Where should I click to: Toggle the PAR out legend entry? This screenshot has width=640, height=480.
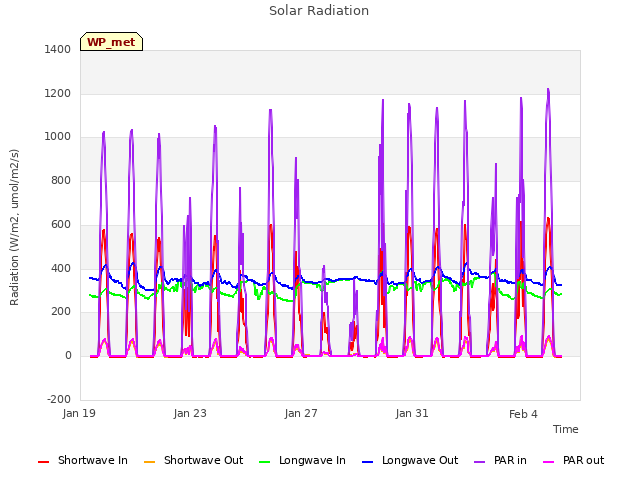click(573, 460)
